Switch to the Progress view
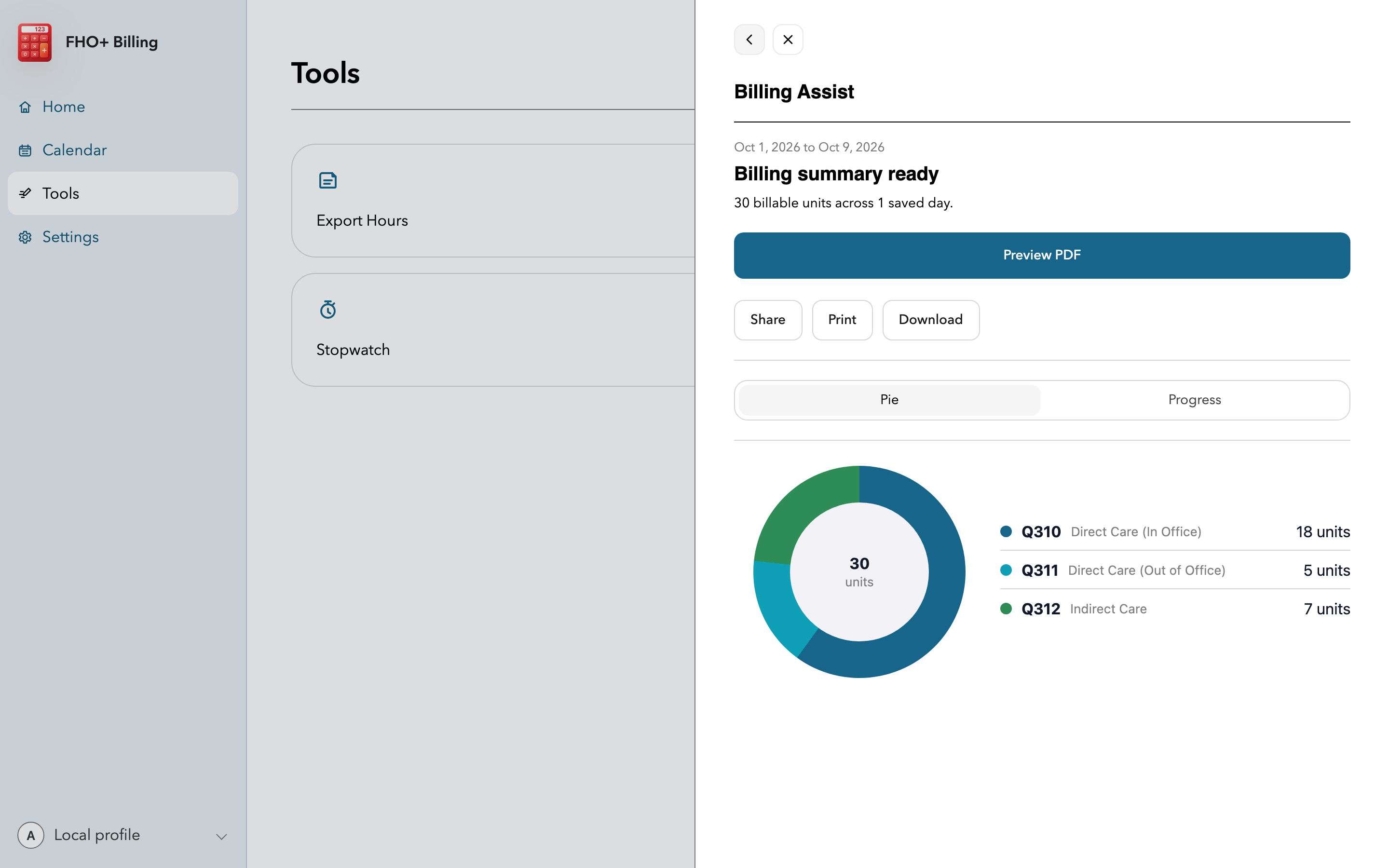 pyautogui.click(x=1195, y=400)
